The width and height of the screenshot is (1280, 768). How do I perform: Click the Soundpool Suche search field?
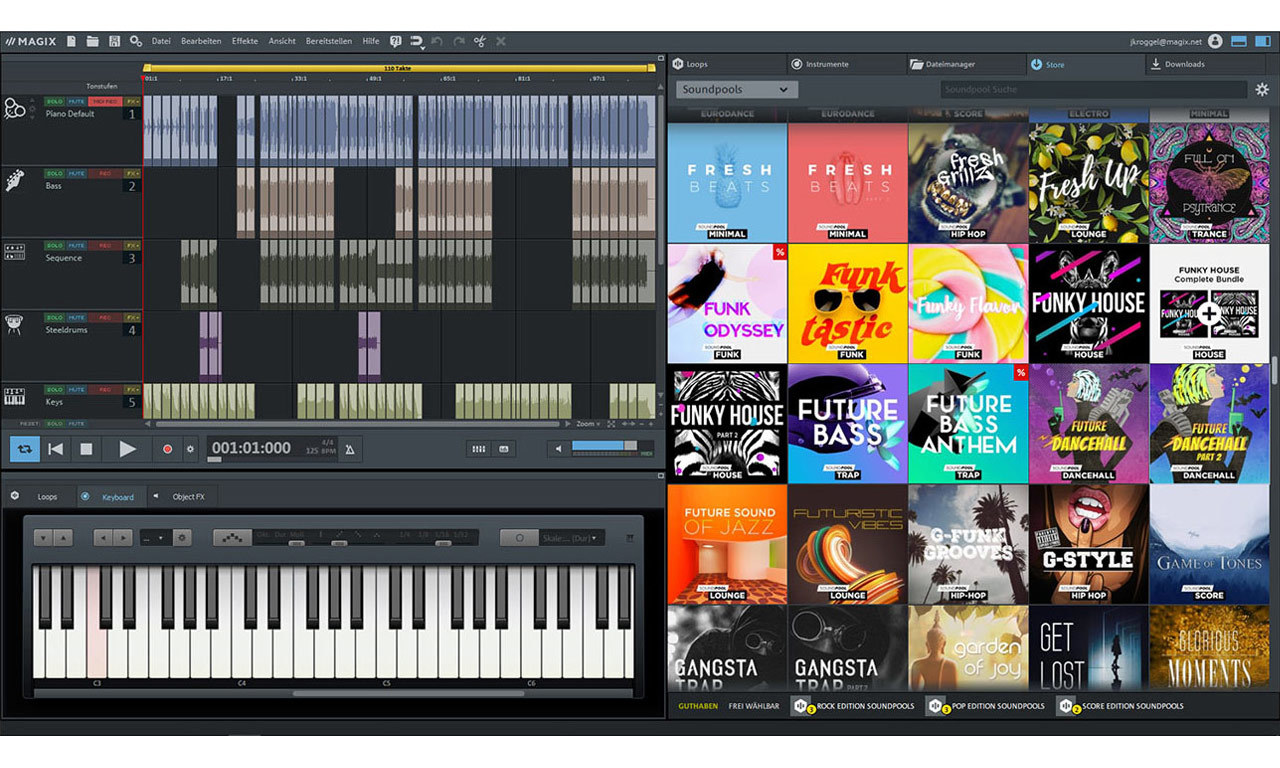pyautogui.click(x=1093, y=89)
